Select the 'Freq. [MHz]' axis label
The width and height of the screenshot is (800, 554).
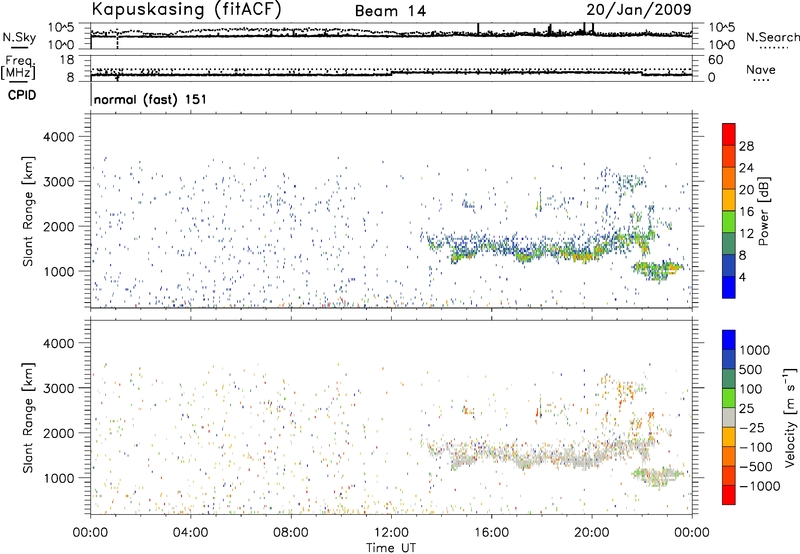18,68
